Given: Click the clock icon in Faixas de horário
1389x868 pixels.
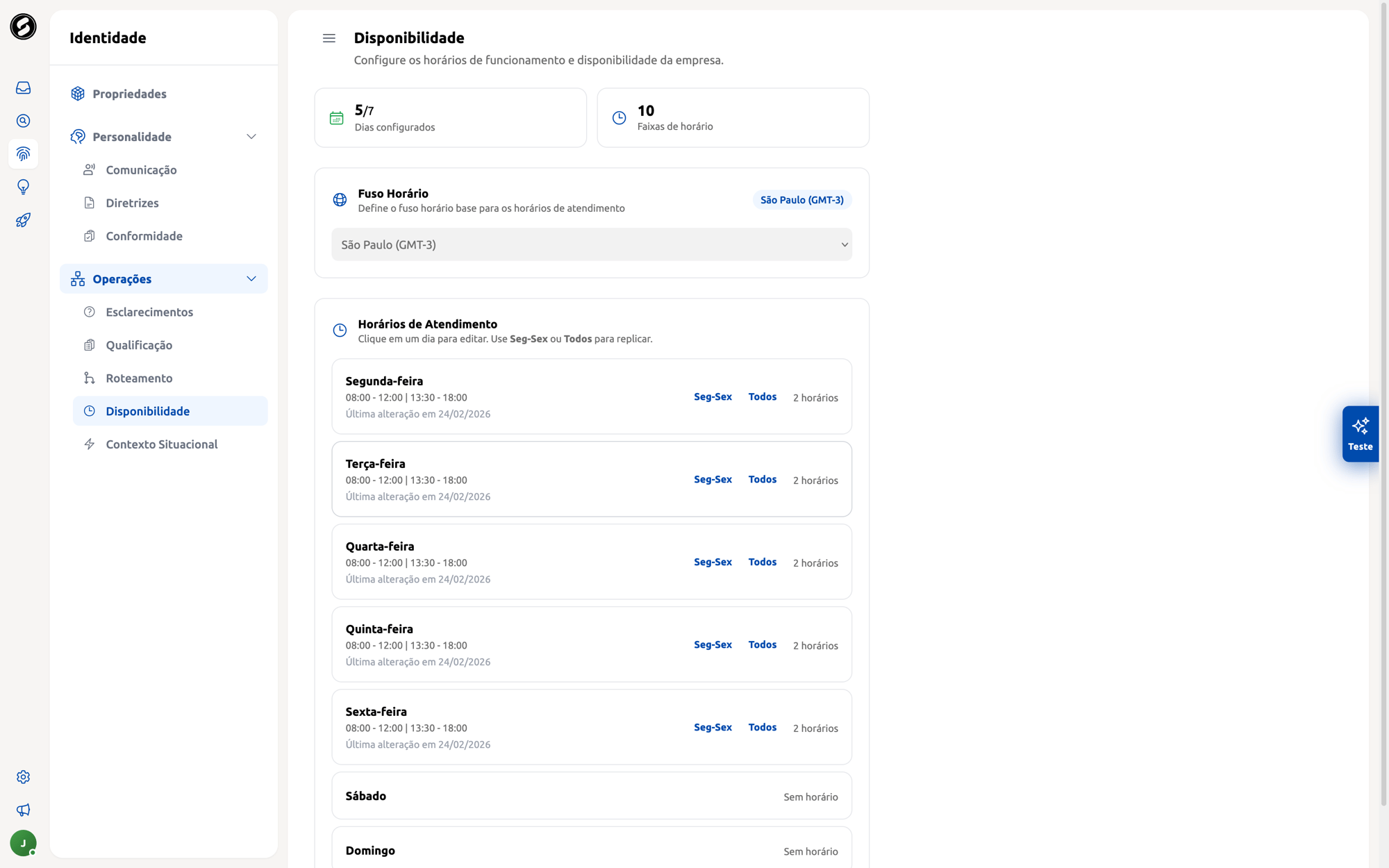Looking at the screenshot, I should click(619, 118).
